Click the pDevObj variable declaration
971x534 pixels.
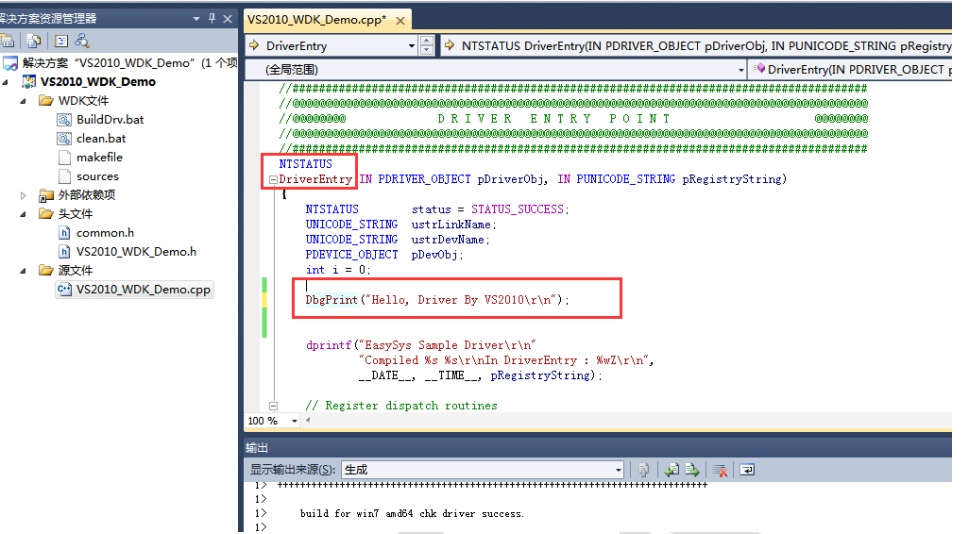point(437,255)
